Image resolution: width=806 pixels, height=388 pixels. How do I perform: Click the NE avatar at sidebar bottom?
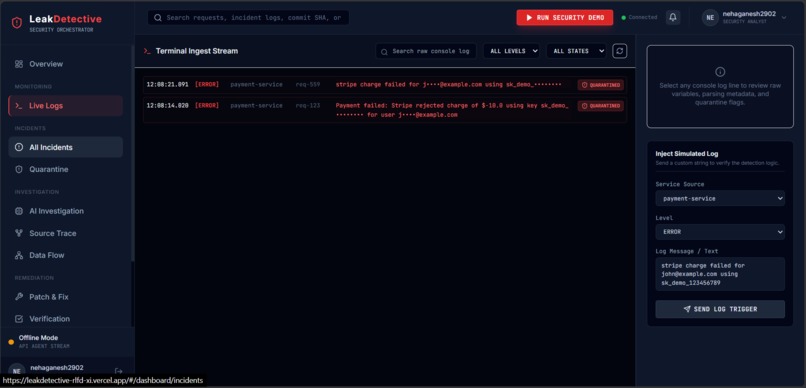click(x=17, y=371)
